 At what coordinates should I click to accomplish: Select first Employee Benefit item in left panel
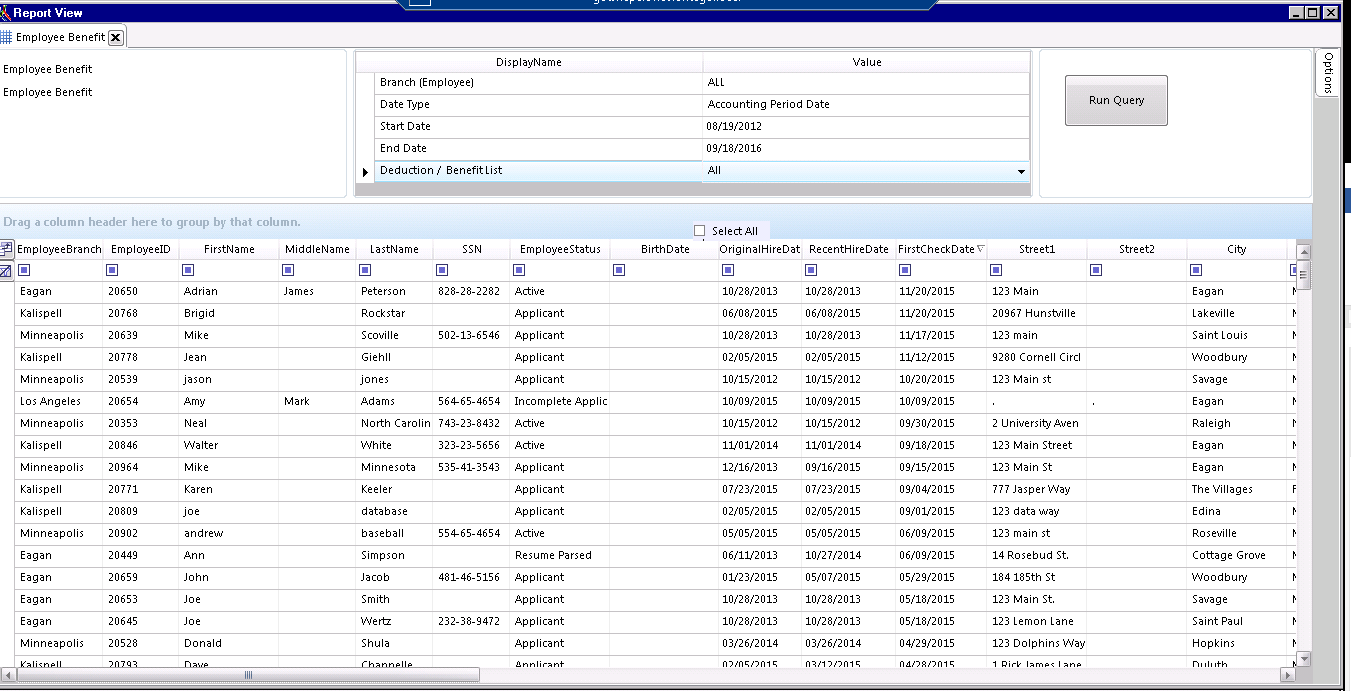tap(48, 69)
